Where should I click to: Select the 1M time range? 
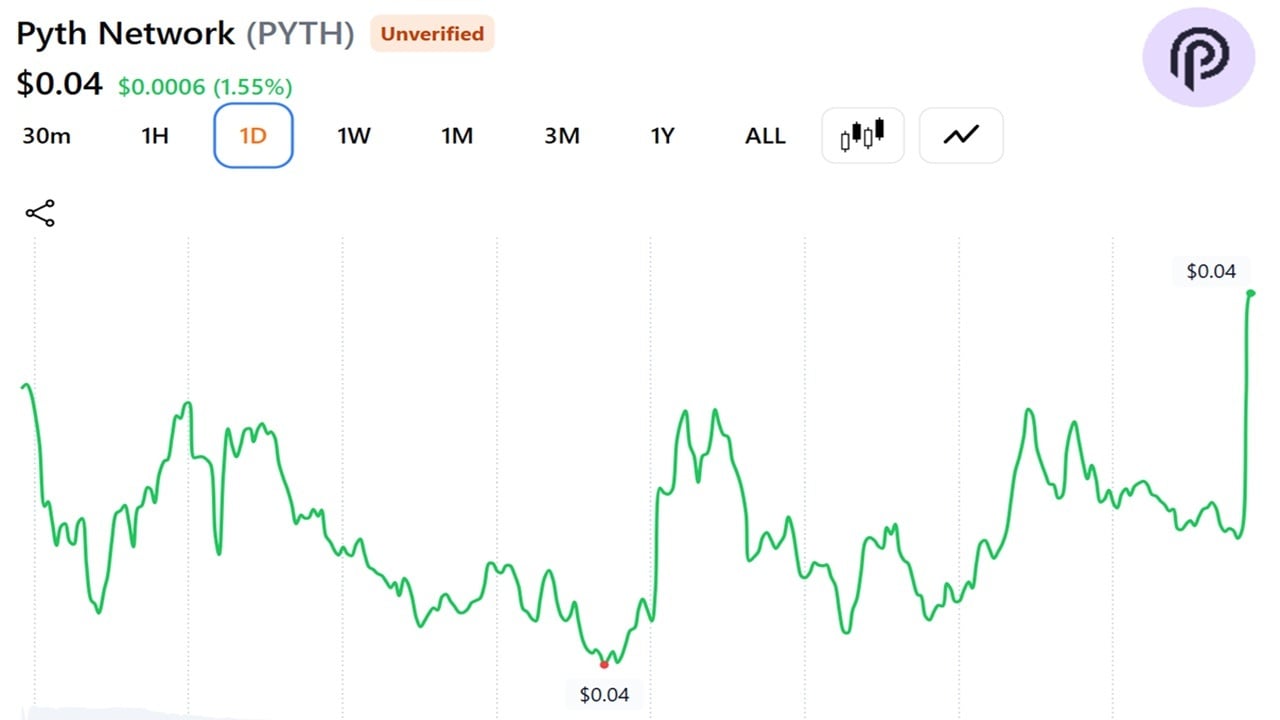(x=457, y=136)
